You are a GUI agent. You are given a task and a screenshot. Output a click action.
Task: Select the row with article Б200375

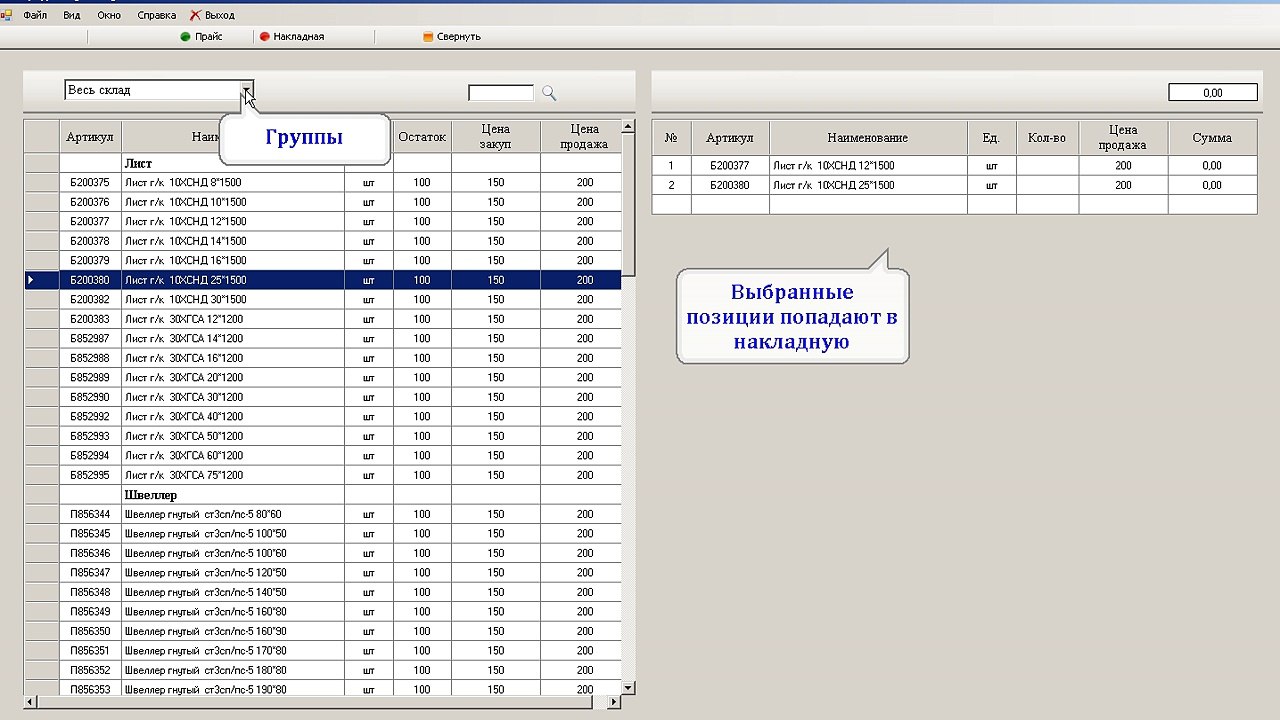tap(90, 183)
